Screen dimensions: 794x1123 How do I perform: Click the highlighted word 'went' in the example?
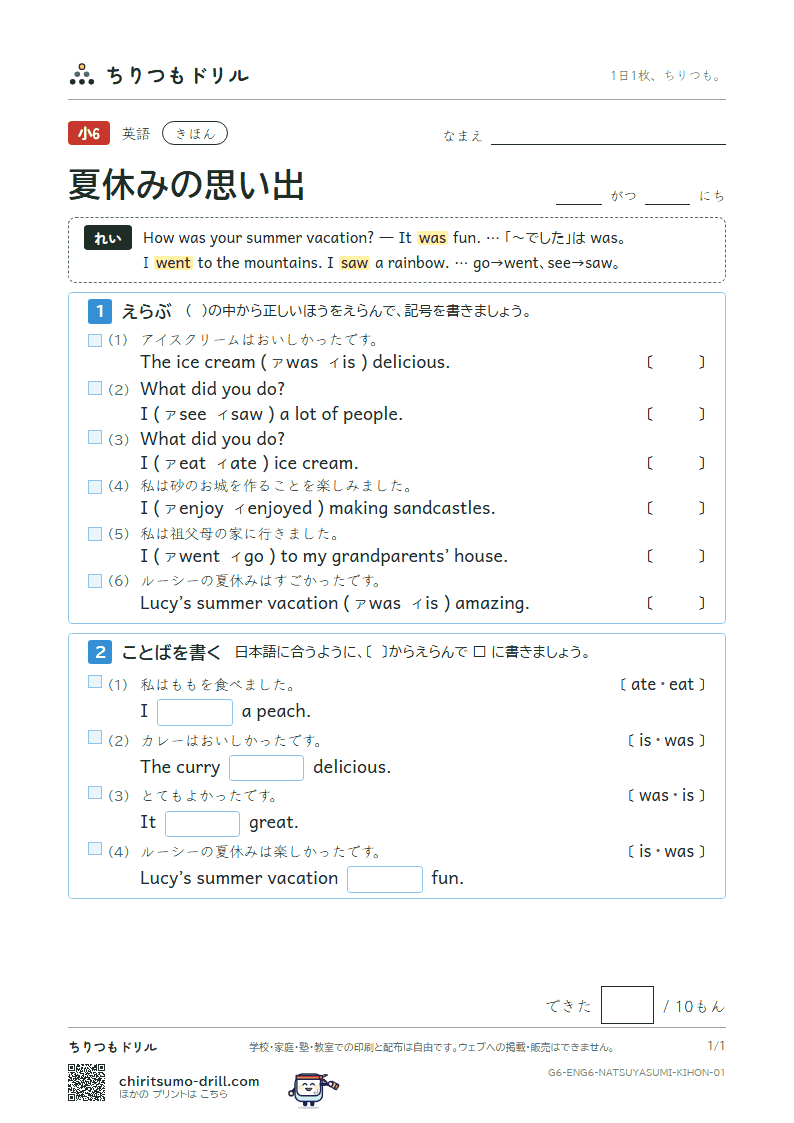click(173, 263)
